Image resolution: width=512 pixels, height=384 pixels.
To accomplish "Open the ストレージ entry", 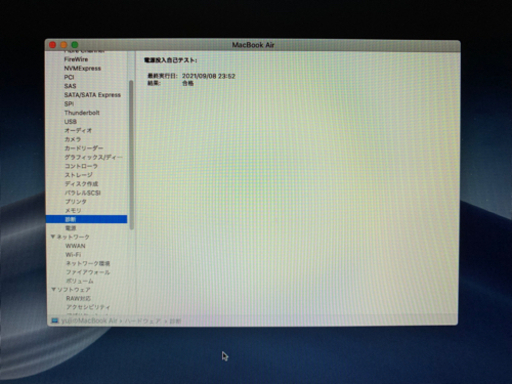I will click(78, 175).
